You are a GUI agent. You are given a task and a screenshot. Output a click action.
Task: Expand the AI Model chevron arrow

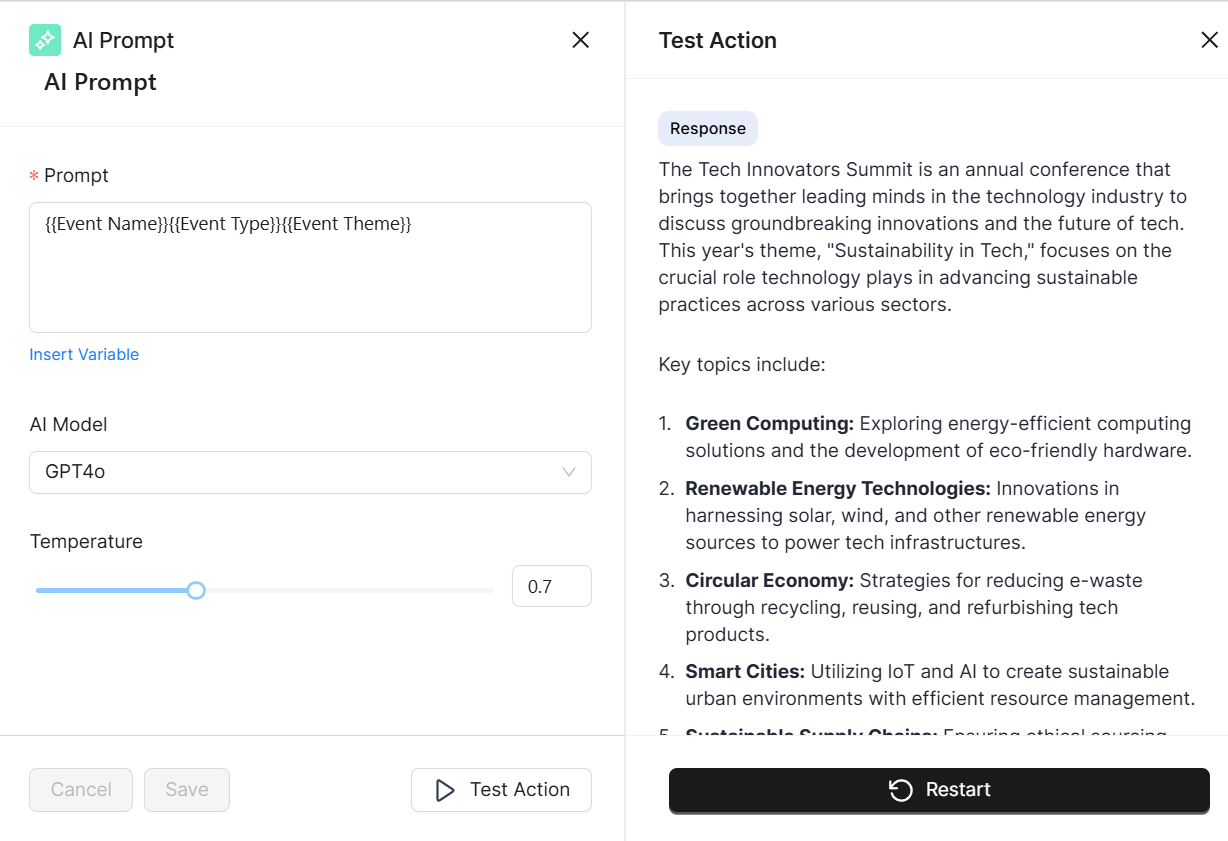569,472
